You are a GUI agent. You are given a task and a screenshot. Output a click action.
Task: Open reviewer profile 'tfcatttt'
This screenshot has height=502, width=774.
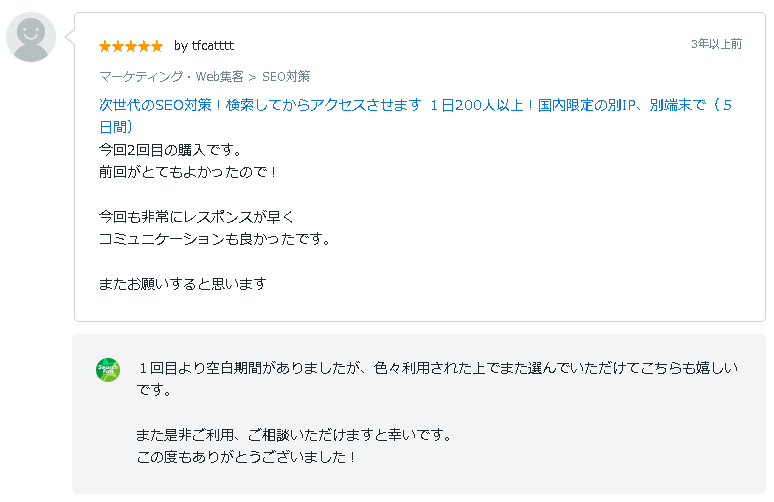point(213,46)
